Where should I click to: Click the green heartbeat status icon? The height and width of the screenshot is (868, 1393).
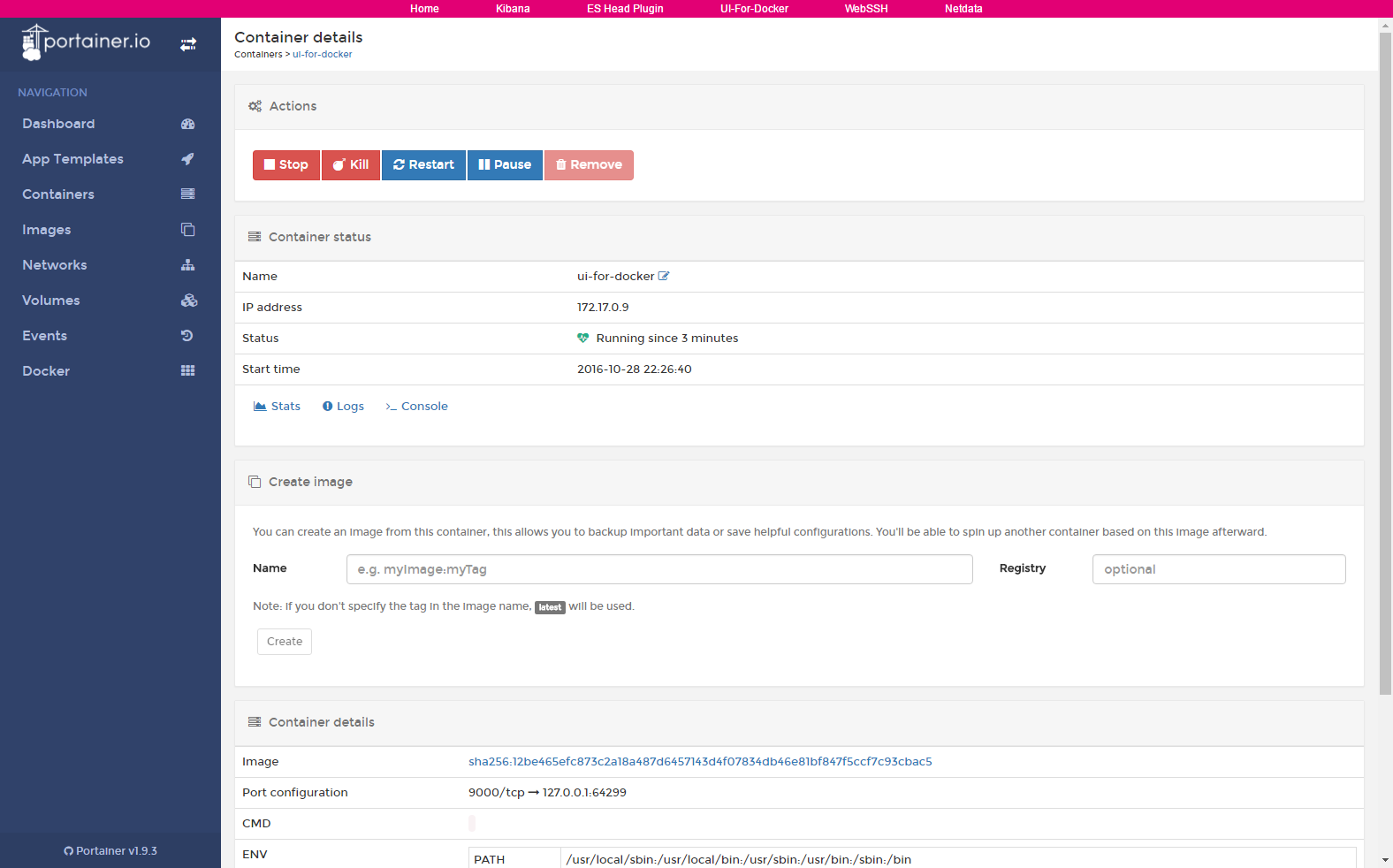[x=583, y=338]
